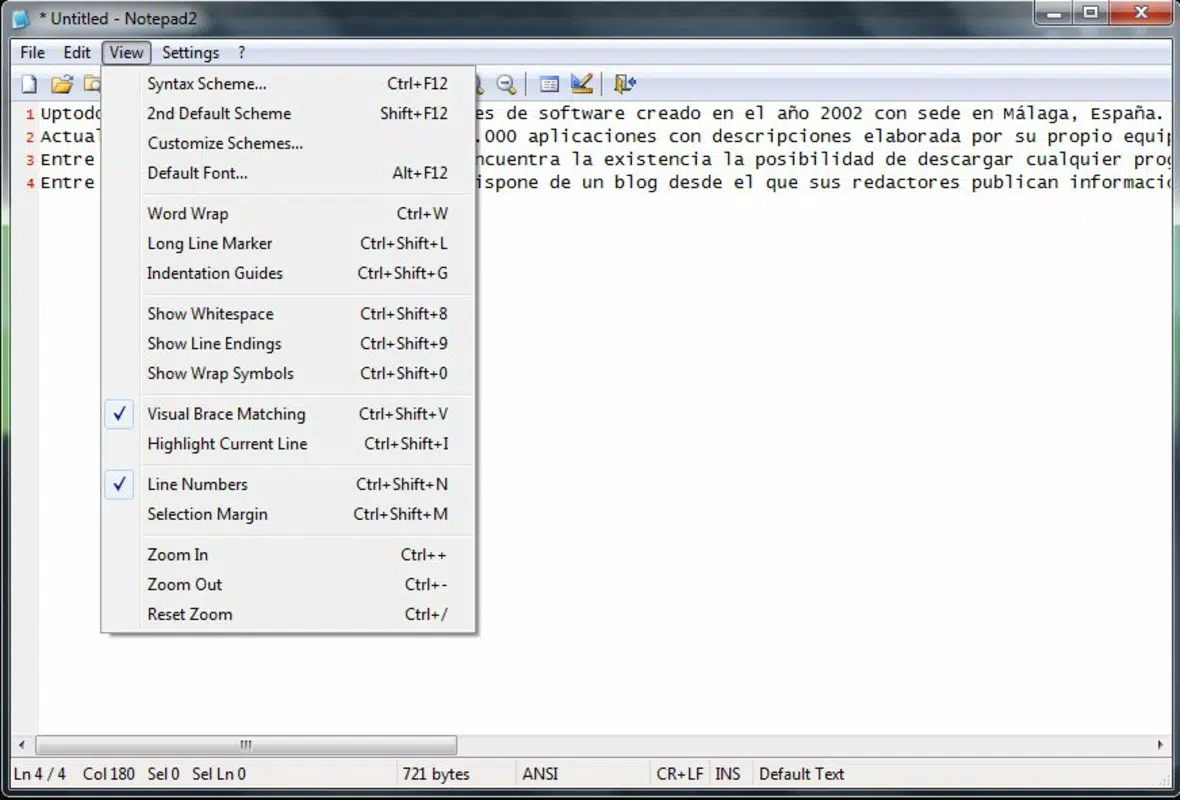The width and height of the screenshot is (1180, 800).
Task: Click '721 bytes' in status bar
Action: click(x=436, y=774)
